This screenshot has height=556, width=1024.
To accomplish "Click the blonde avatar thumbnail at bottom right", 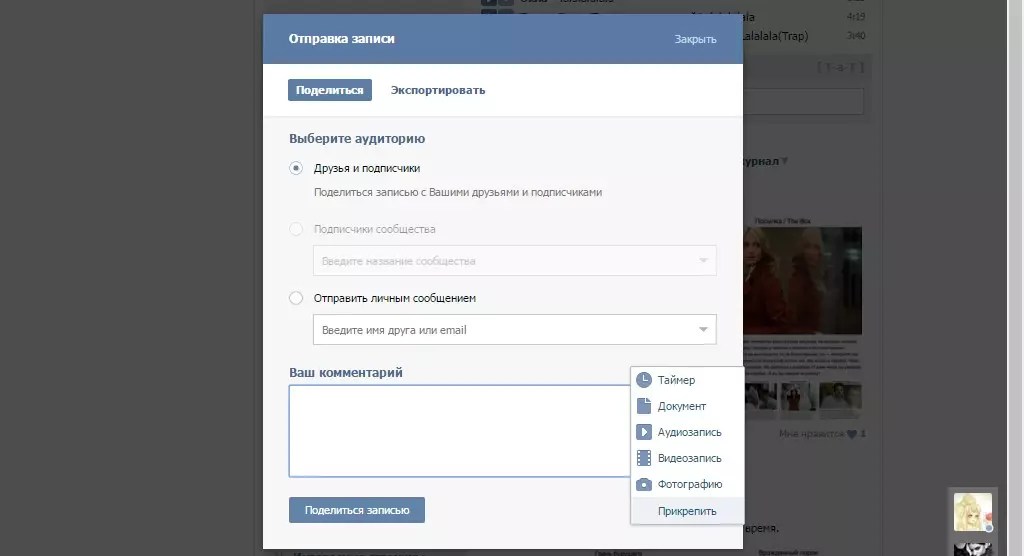I will (972, 512).
